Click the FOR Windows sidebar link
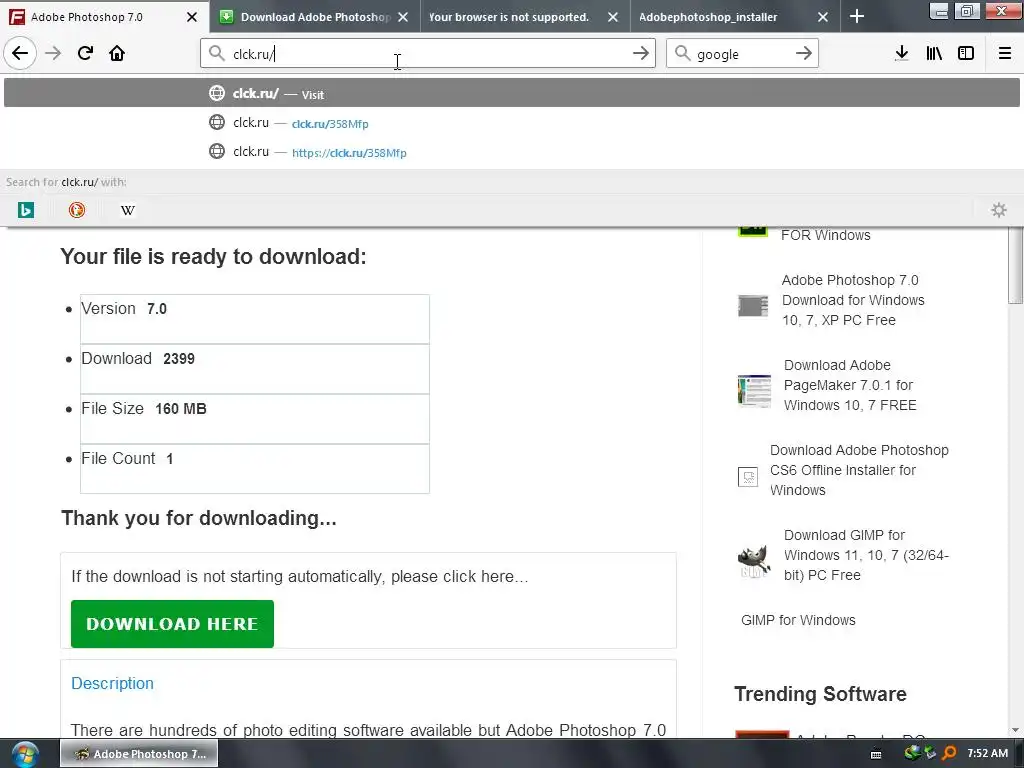This screenshot has width=1024, height=768. click(825, 235)
